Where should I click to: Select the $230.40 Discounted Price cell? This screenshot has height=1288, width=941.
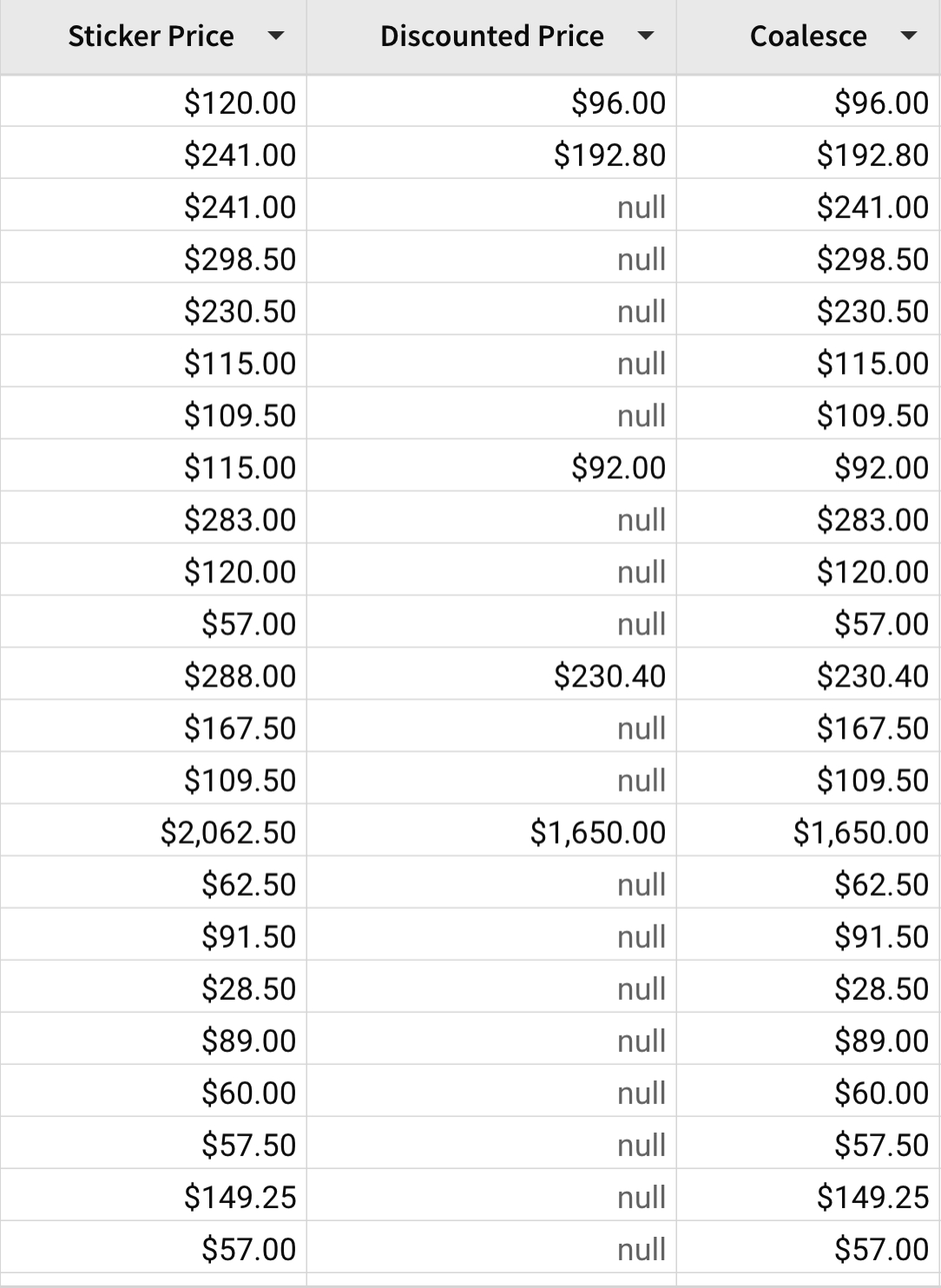point(609,676)
